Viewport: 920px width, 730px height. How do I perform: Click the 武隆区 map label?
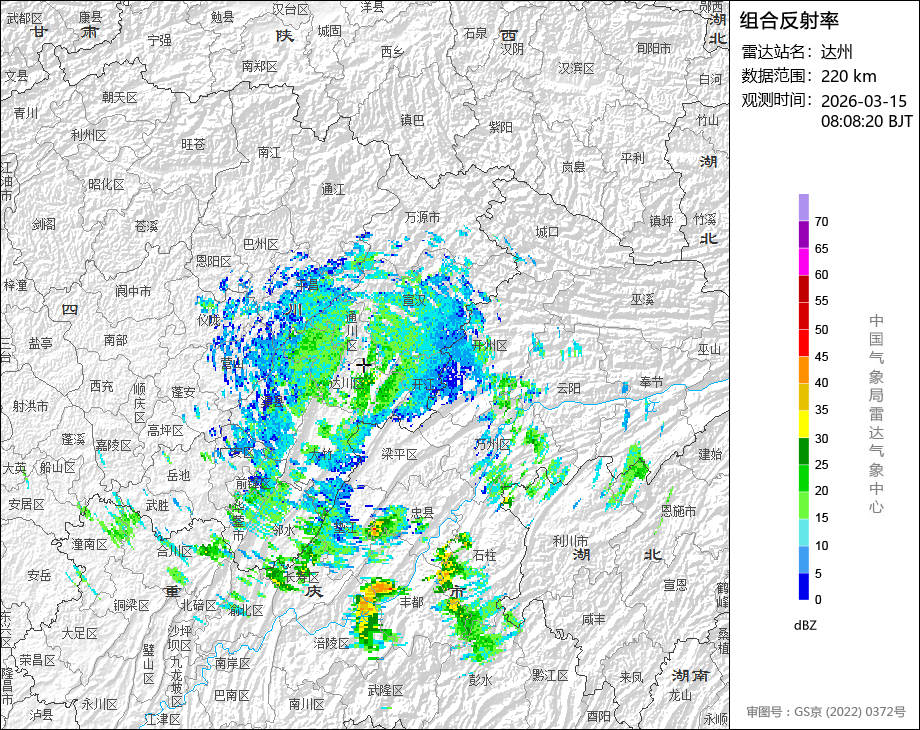(x=385, y=690)
